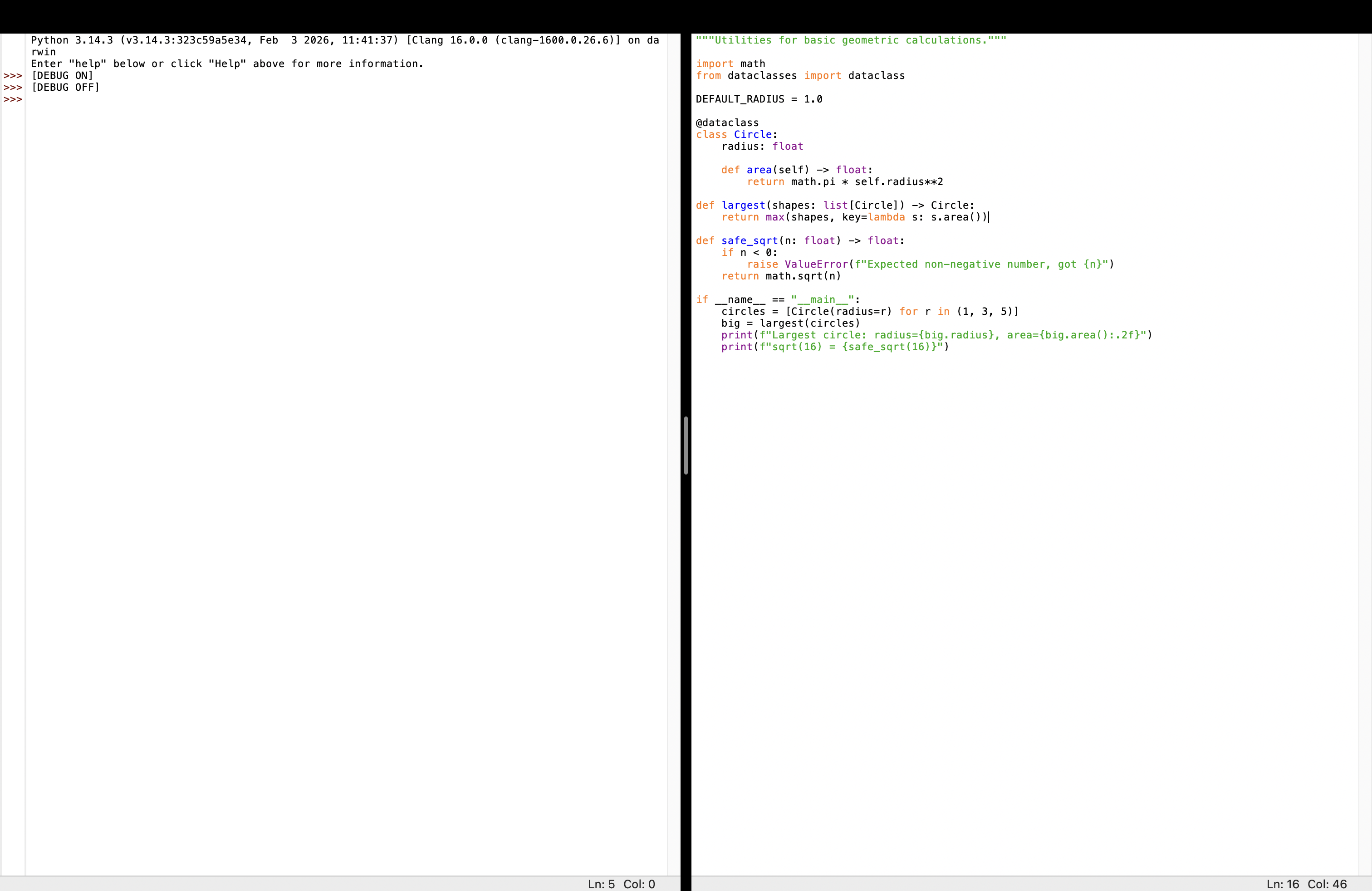The image size is (1372, 891).
Task: Click the "@dataclass" decorator line
Action: (727, 123)
